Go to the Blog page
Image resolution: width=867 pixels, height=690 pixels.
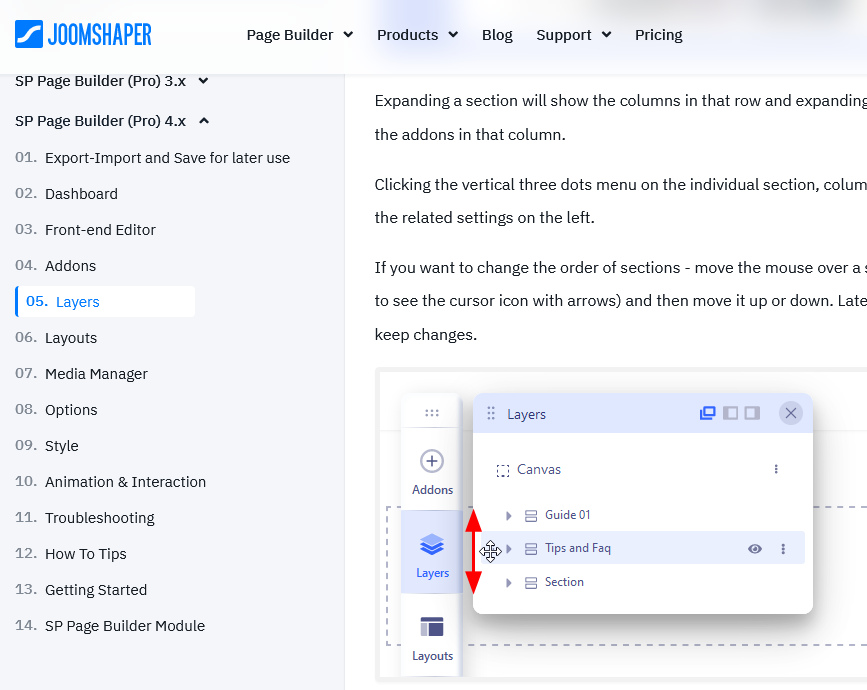click(x=497, y=35)
